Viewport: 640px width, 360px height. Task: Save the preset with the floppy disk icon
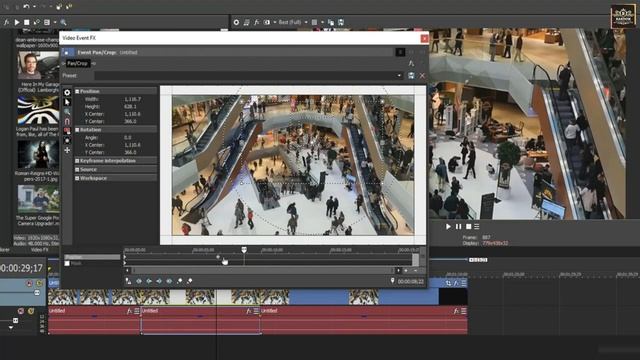(x=411, y=76)
